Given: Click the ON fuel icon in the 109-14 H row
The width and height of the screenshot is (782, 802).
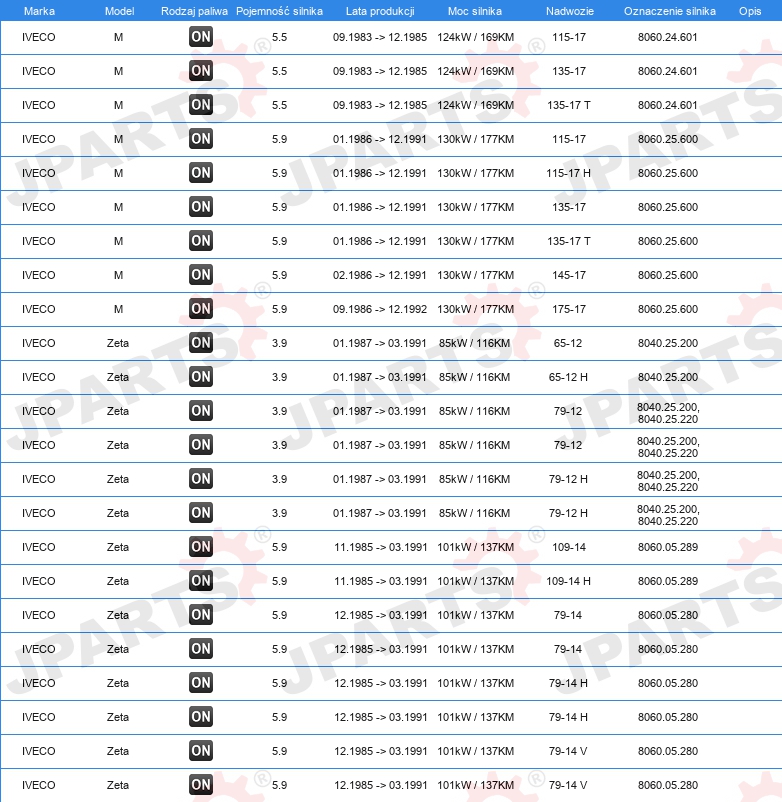Looking at the screenshot, I should coord(200,581).
